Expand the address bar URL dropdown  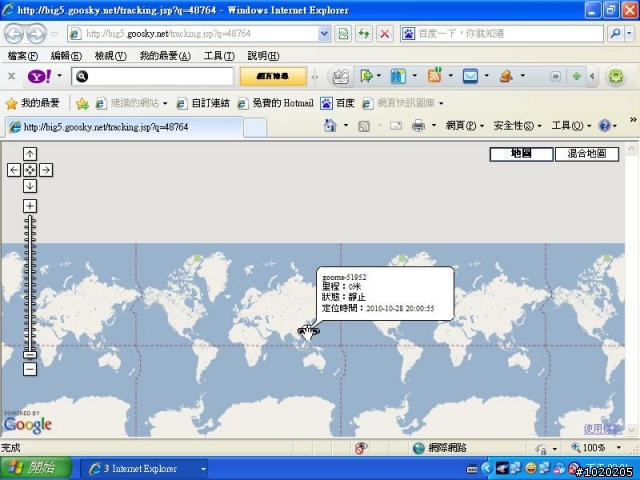tap(324, 33)
